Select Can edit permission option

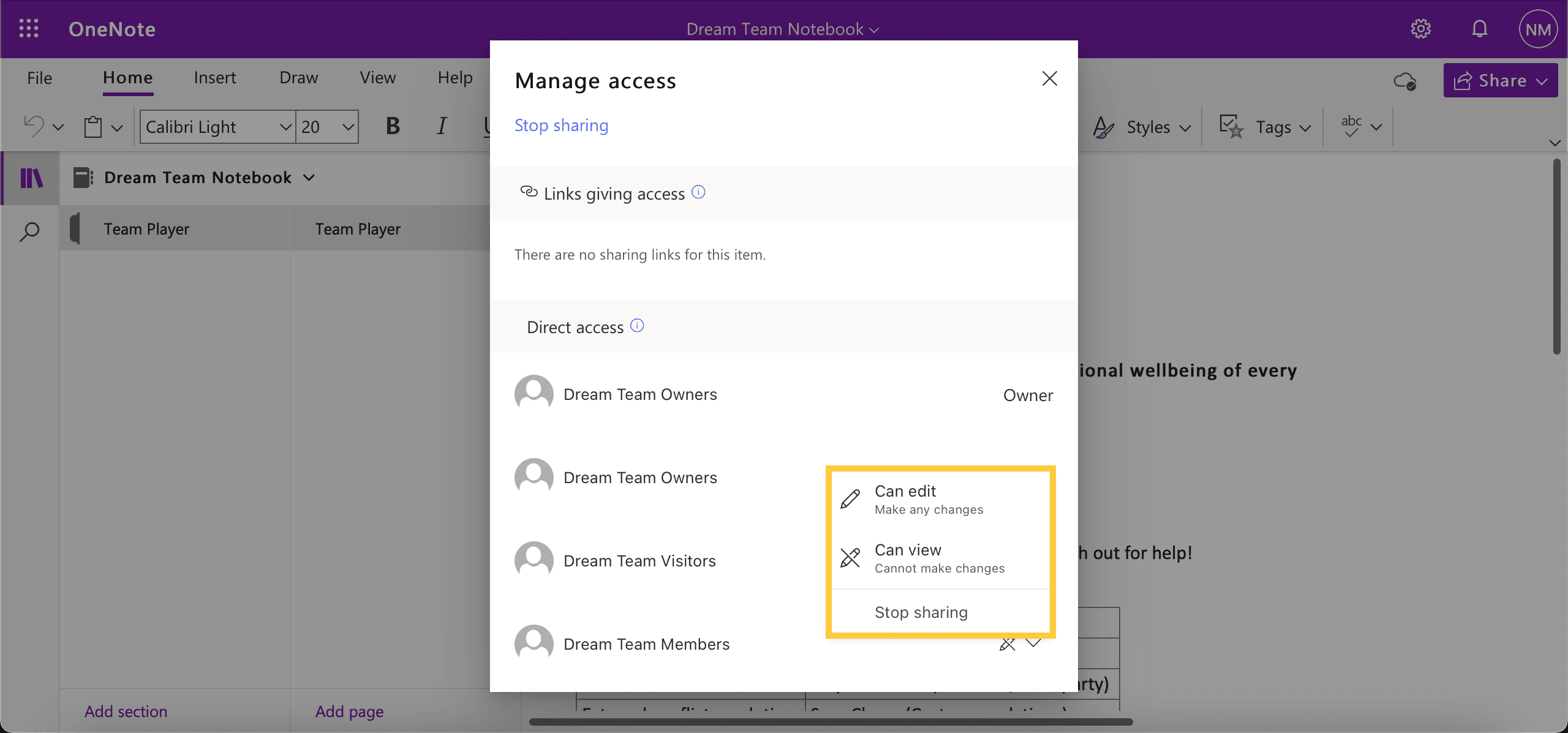click(x=940, y=500)
